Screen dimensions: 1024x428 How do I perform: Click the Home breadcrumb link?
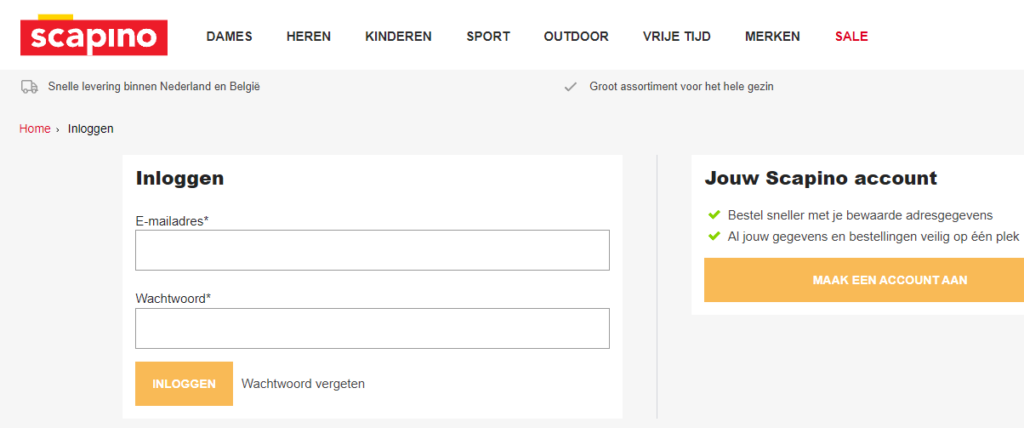(35, 129)
